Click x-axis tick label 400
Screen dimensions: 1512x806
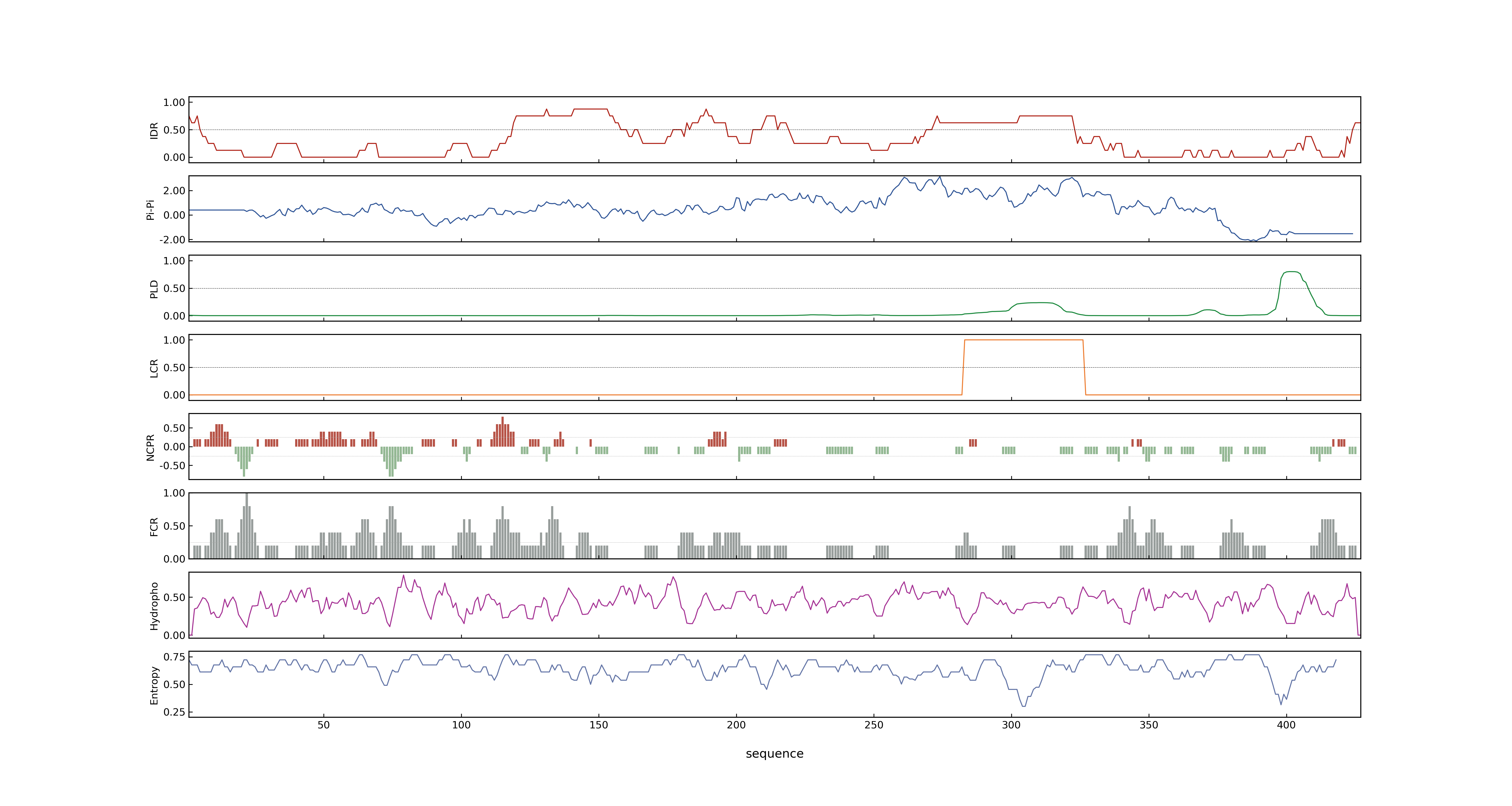pyautogui.click(x=1286, y=725)
